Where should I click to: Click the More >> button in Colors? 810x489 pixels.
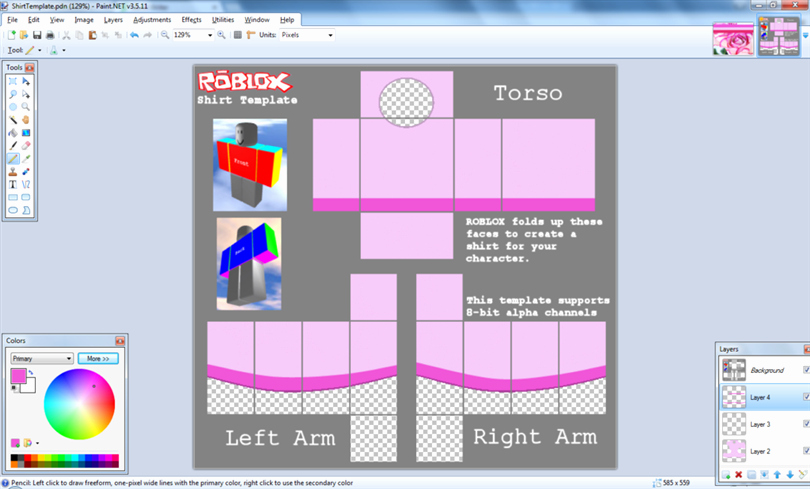[x=98, y=358]
